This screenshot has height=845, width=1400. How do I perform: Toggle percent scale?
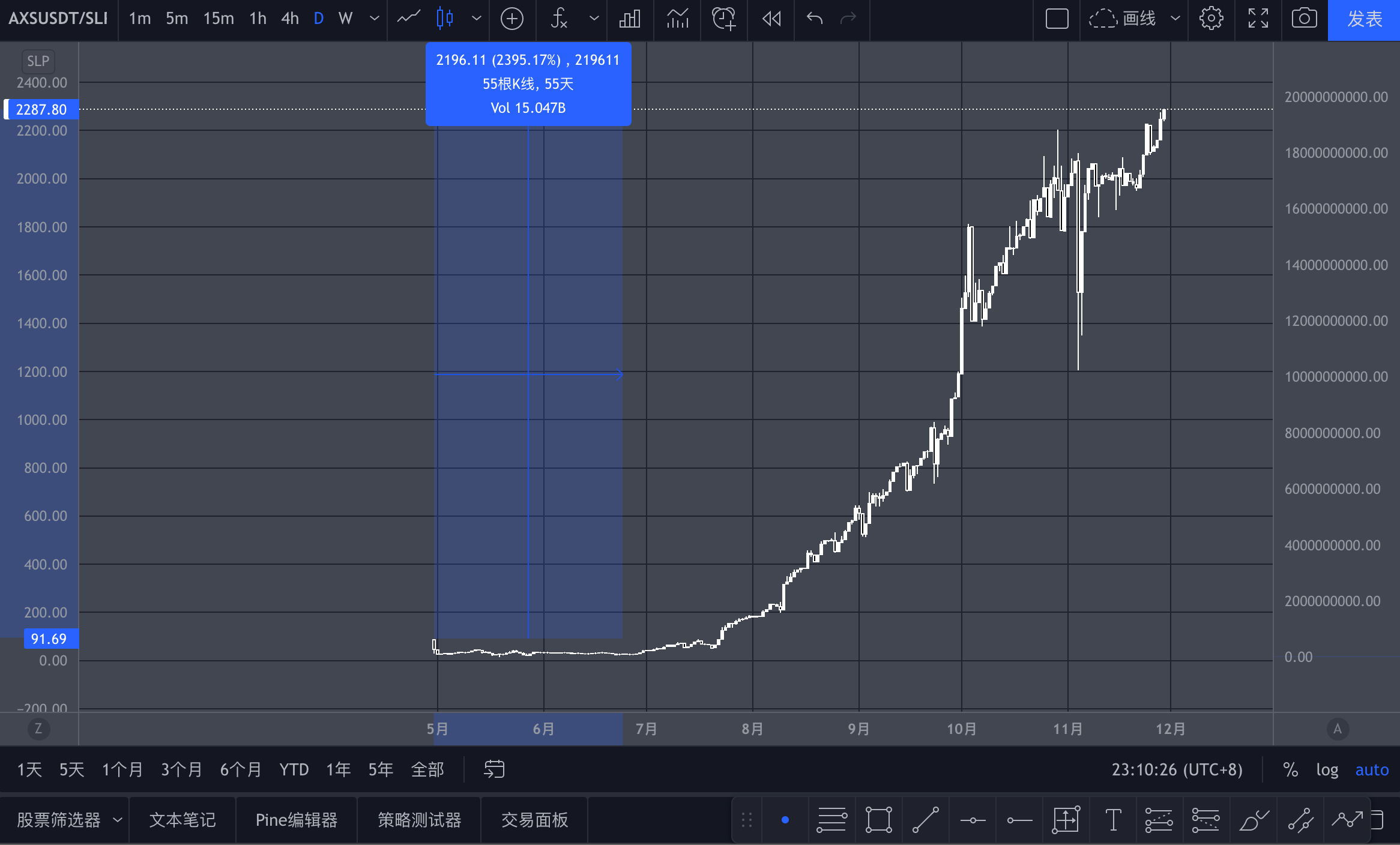1290,769
